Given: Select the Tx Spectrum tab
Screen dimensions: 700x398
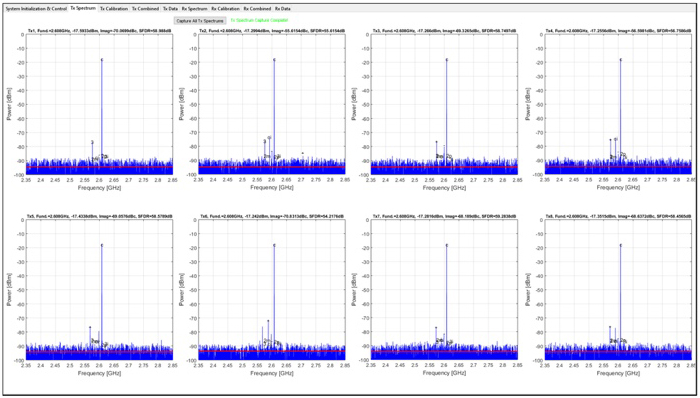Looking at the screenshot, I should [x=83, y=8].
